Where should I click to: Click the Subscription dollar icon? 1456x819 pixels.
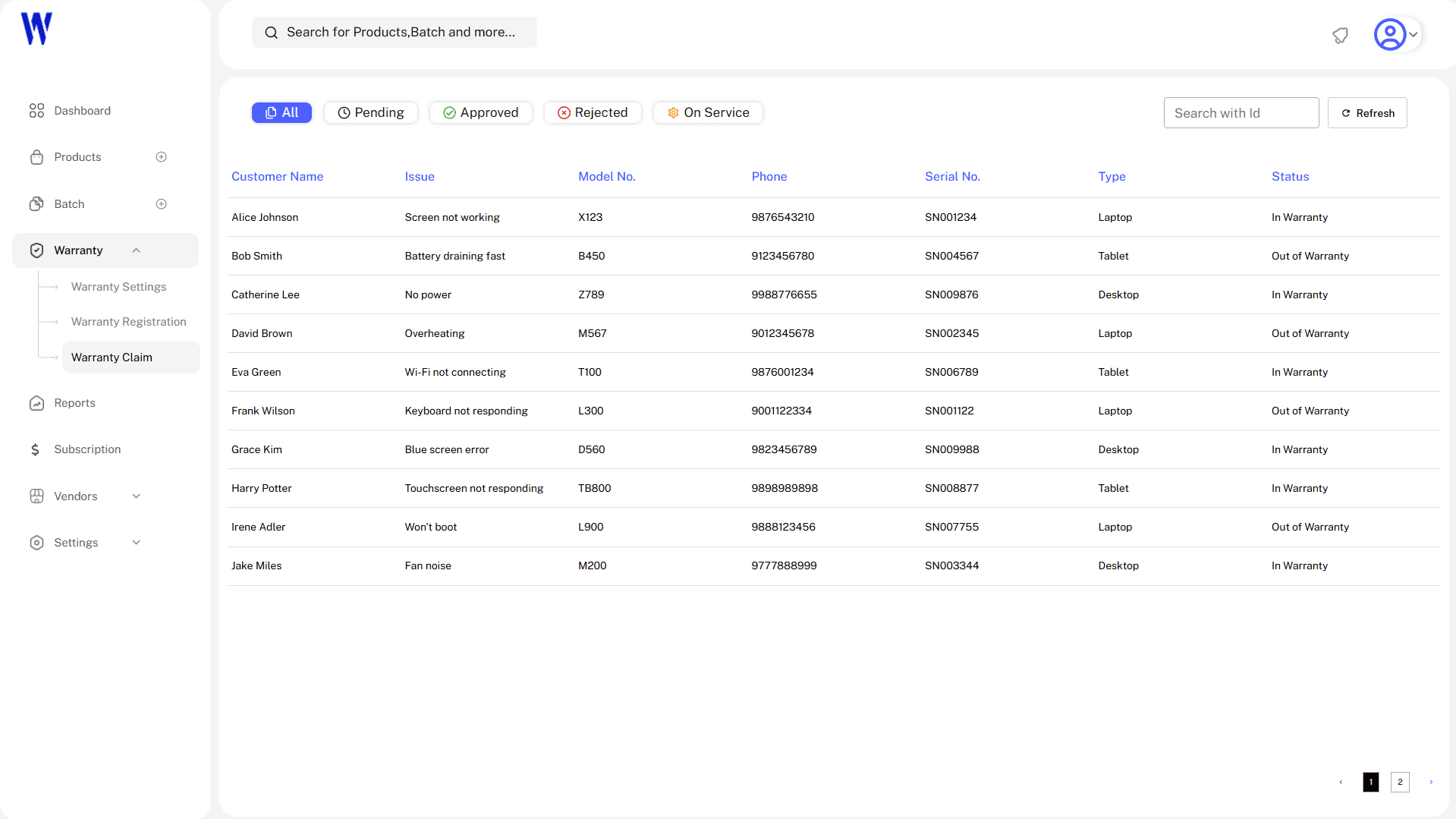(36, 449)
